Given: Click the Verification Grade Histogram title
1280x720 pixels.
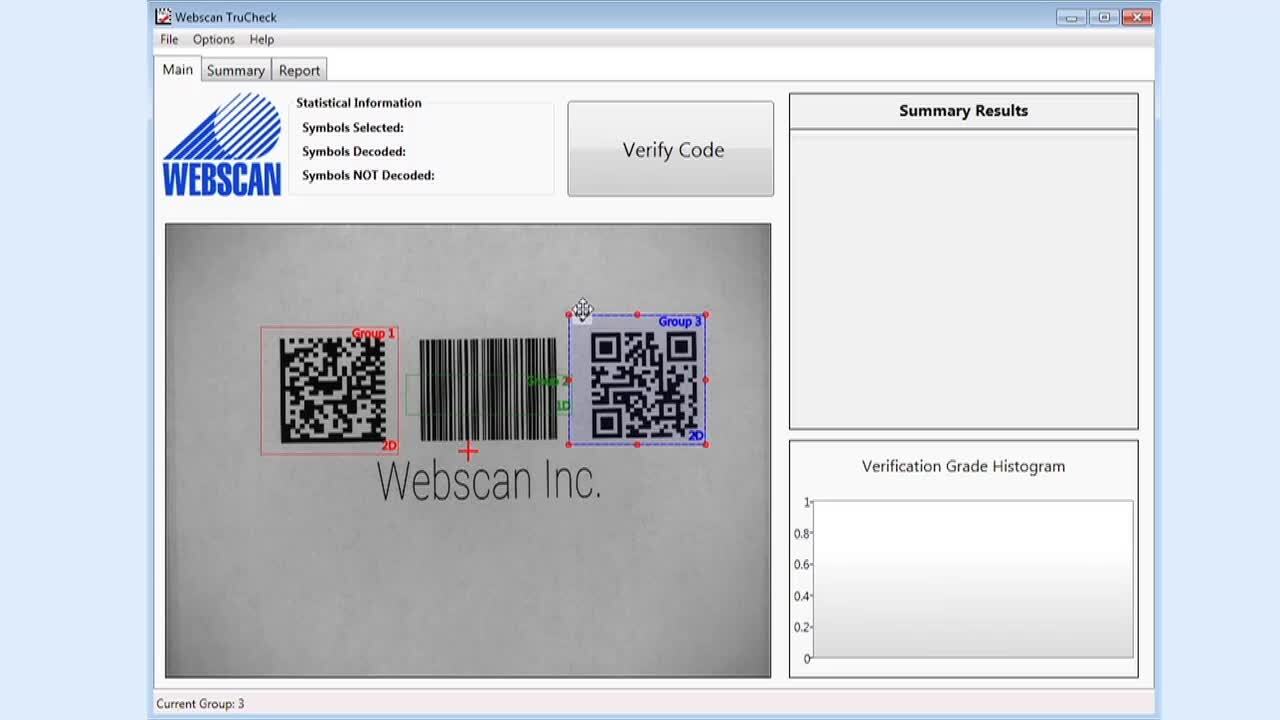Looking at the screenshot, I should [963, 466].
